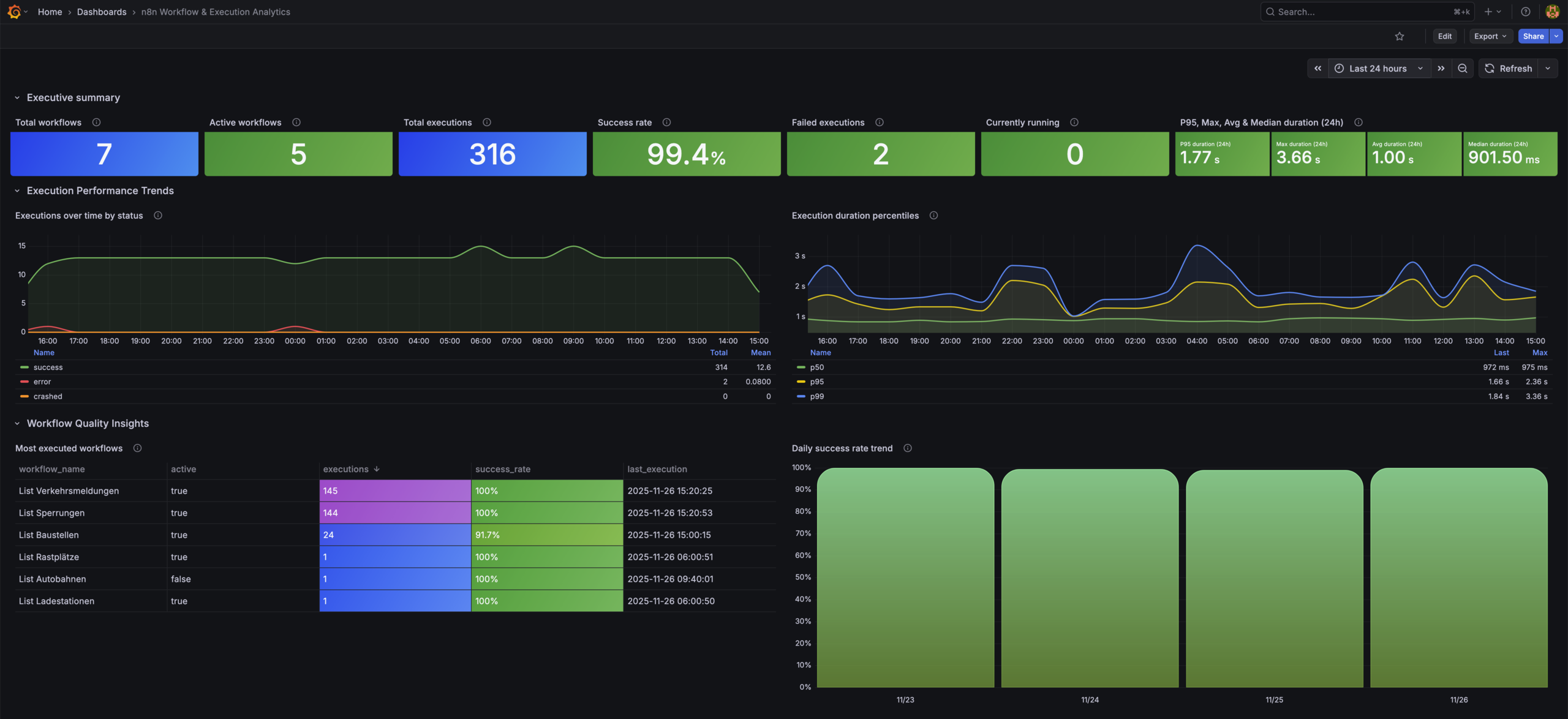Toggle p99 series visibility in legend

pos(816,396)
